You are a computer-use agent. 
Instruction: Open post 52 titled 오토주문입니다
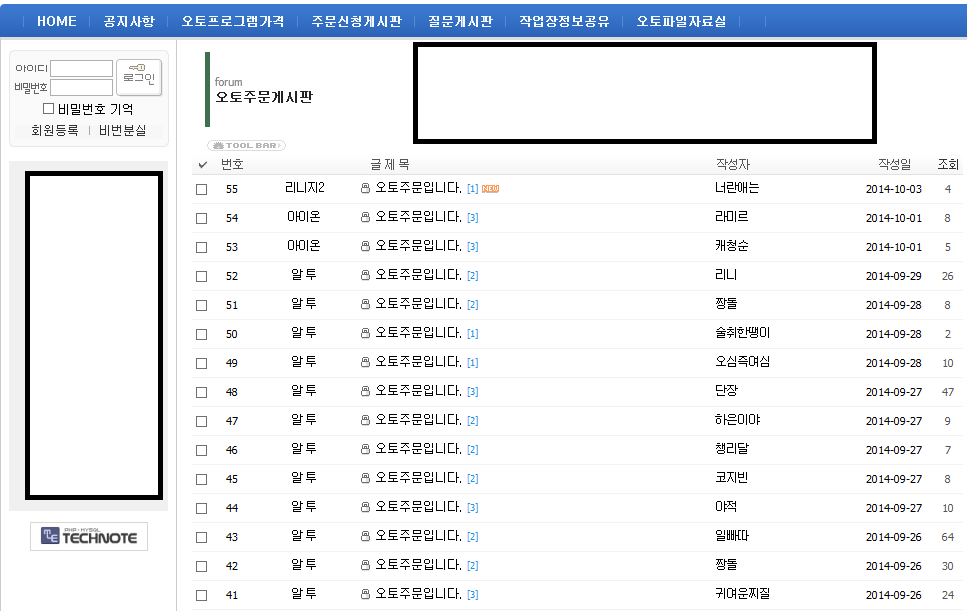[x=418, y=275]
